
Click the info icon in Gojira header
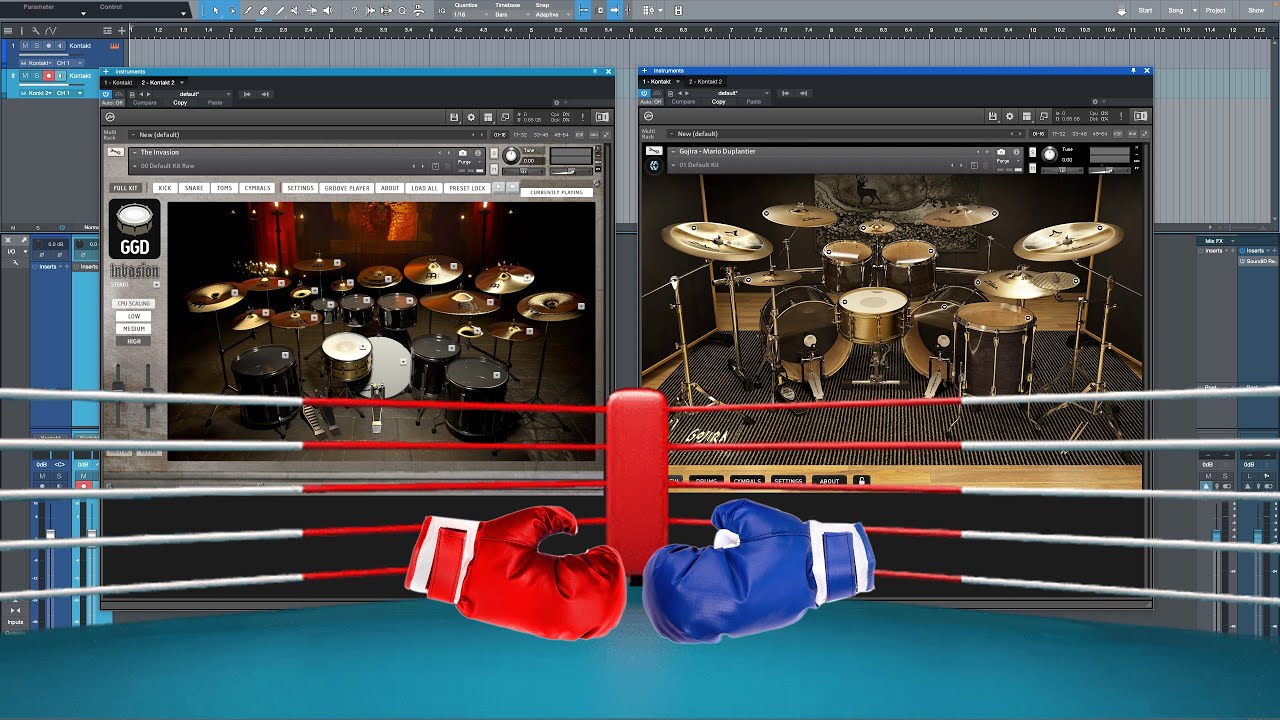coord(1016,152)
